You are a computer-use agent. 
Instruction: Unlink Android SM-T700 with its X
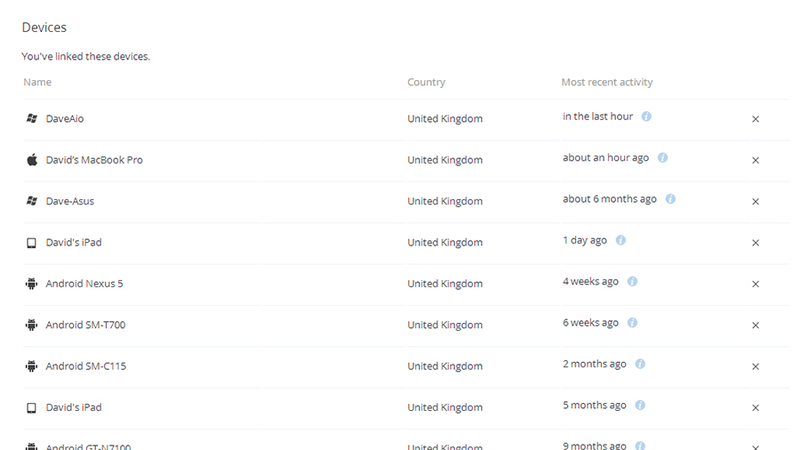(756, 326)
